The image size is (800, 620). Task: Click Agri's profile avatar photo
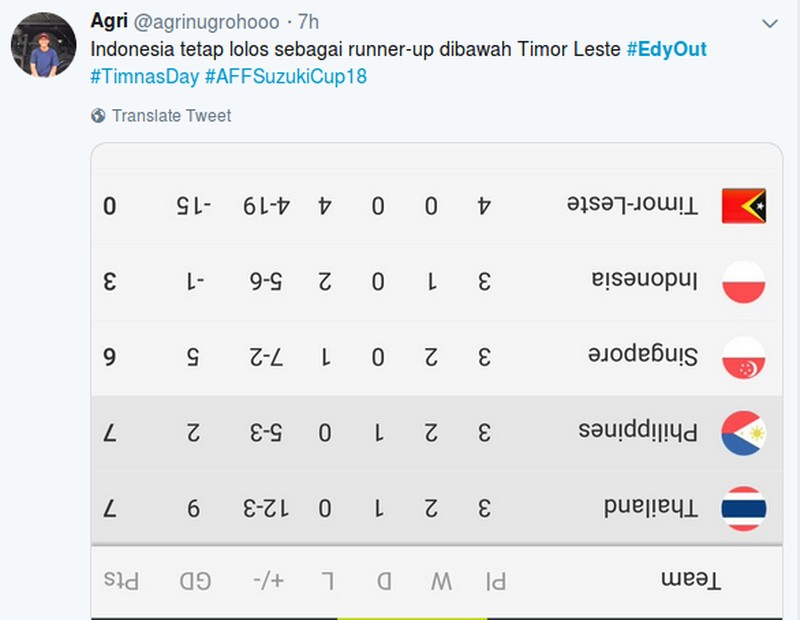43,45
